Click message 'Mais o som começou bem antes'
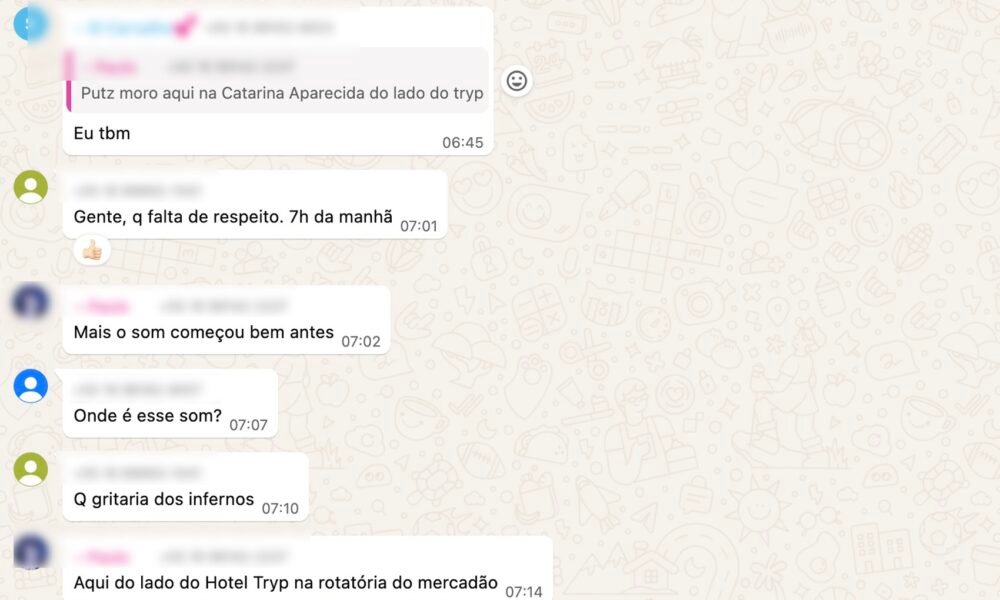This screenshot has width=1000, height=600. [x=203, y=332]
